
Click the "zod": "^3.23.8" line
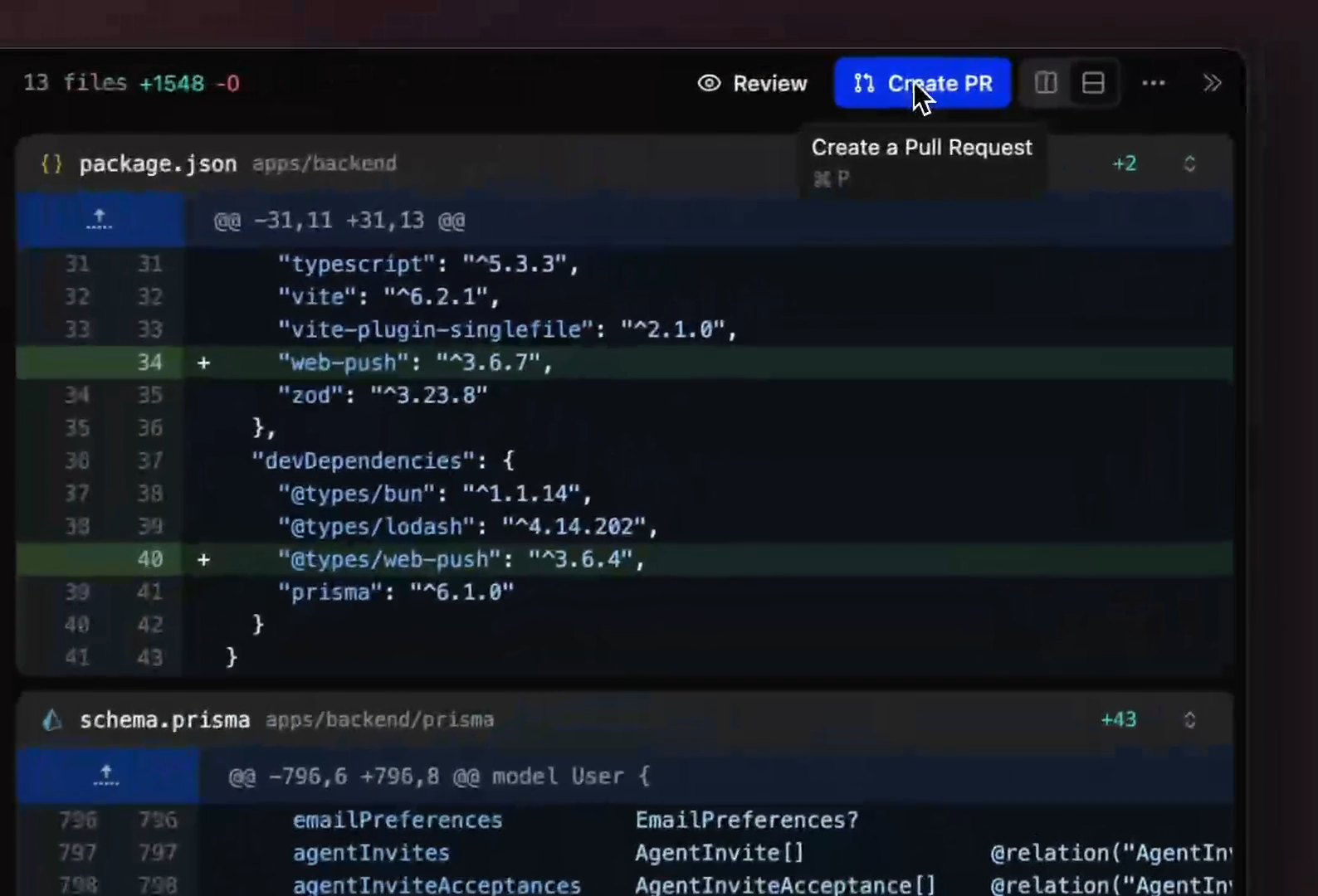(624, 395)
